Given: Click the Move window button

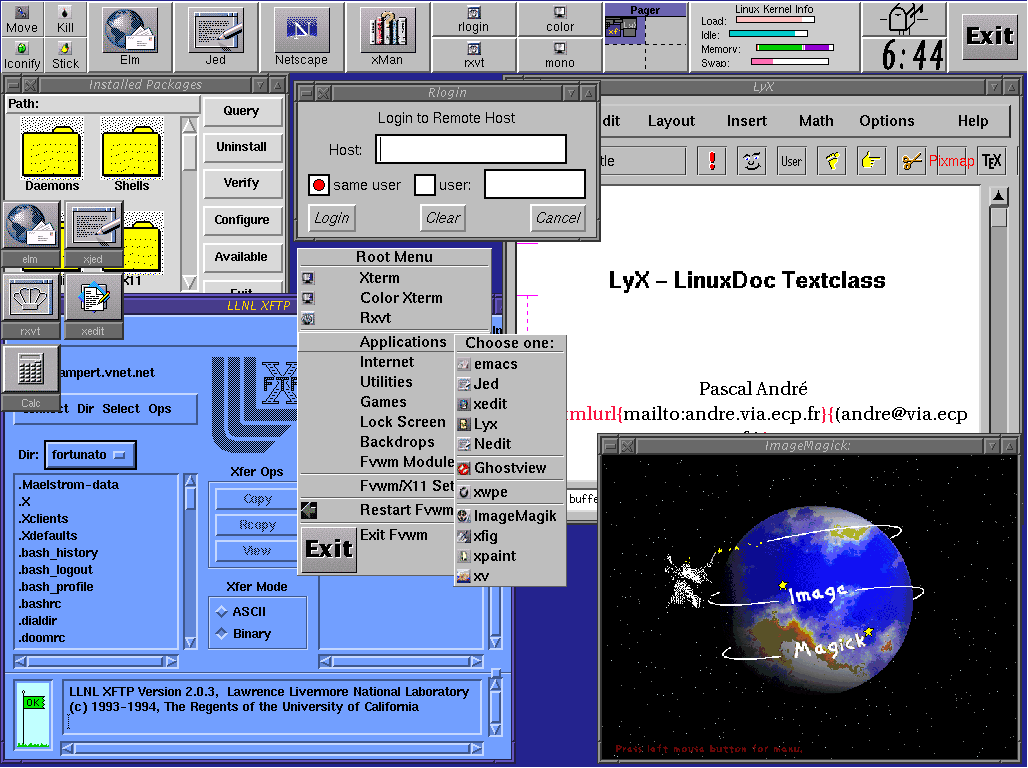Looking at the screenshot, I should 22,20.
